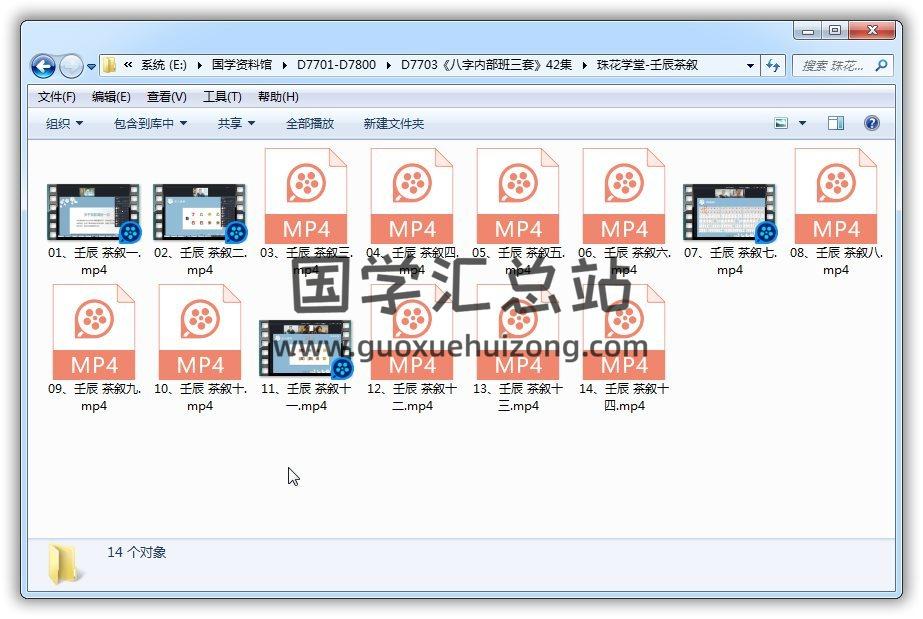Expand the arrow after 系统 (E:) breadcrumb
This screenshot has height=619, width=923.
point(200,65)
